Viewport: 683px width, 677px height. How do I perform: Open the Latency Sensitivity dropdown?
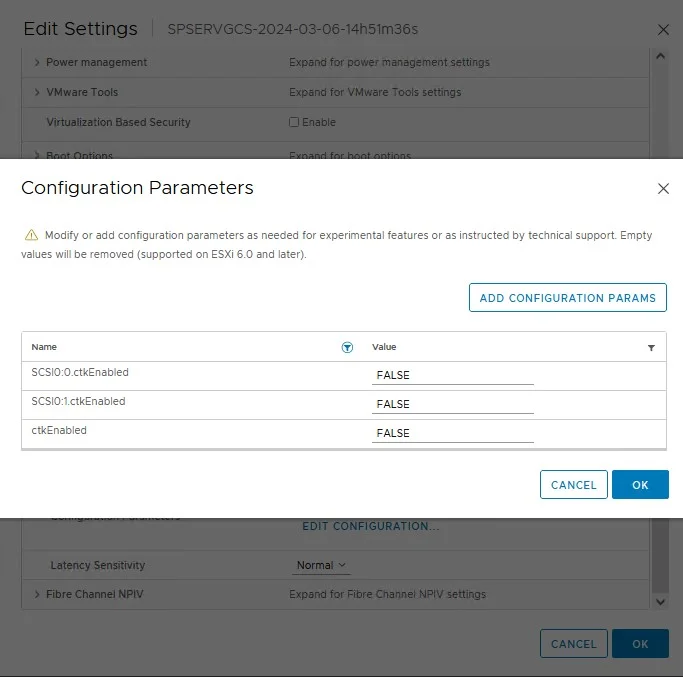click(x=321, y=565)
